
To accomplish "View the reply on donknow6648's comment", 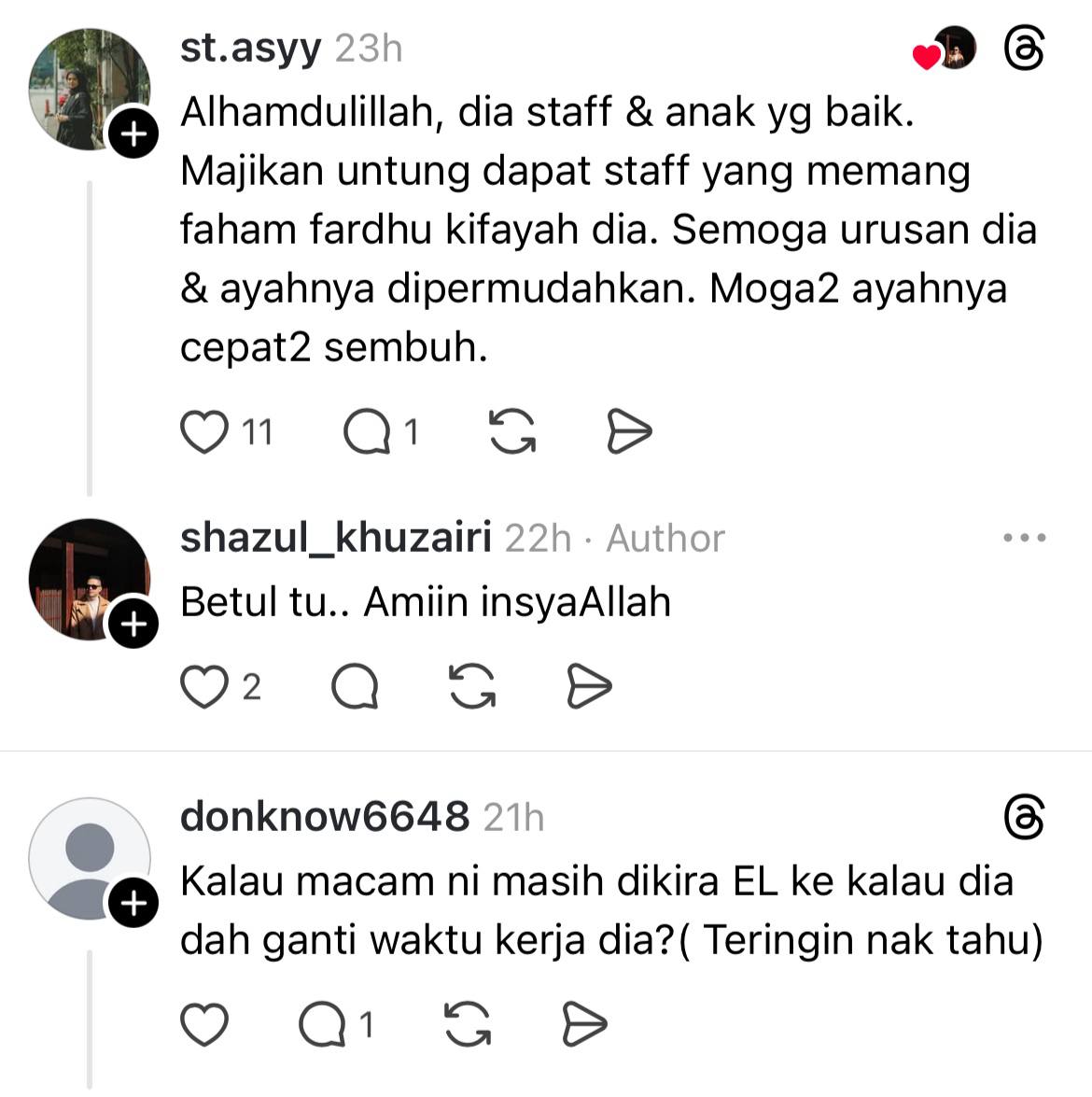I will [322, 1024].
